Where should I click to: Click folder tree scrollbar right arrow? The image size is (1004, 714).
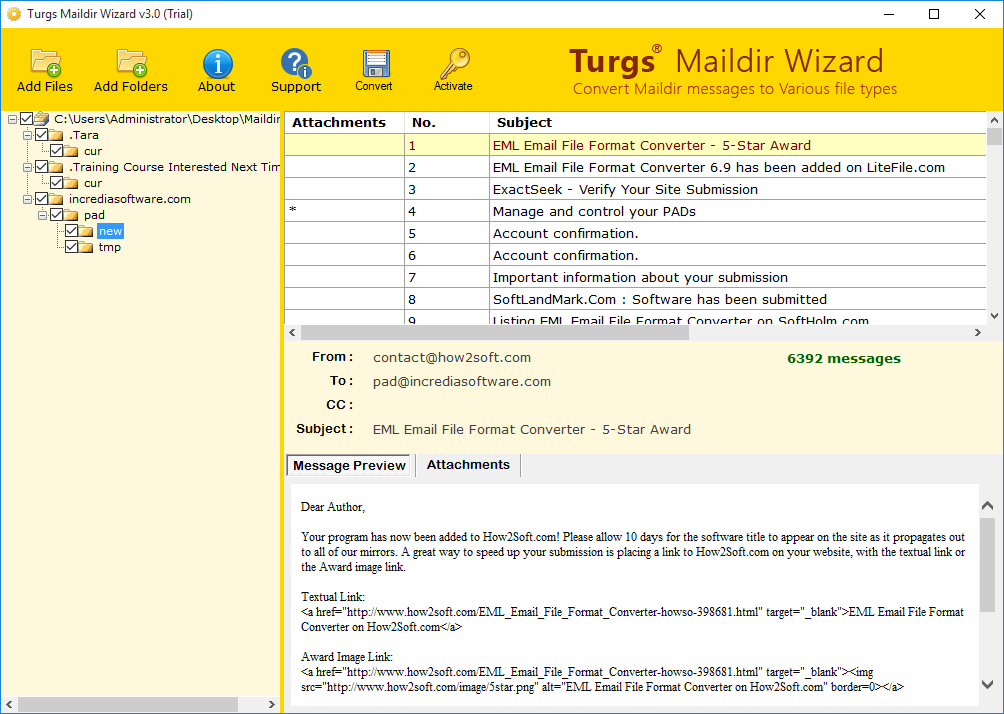pyautogui.click(x=271, y=704)
